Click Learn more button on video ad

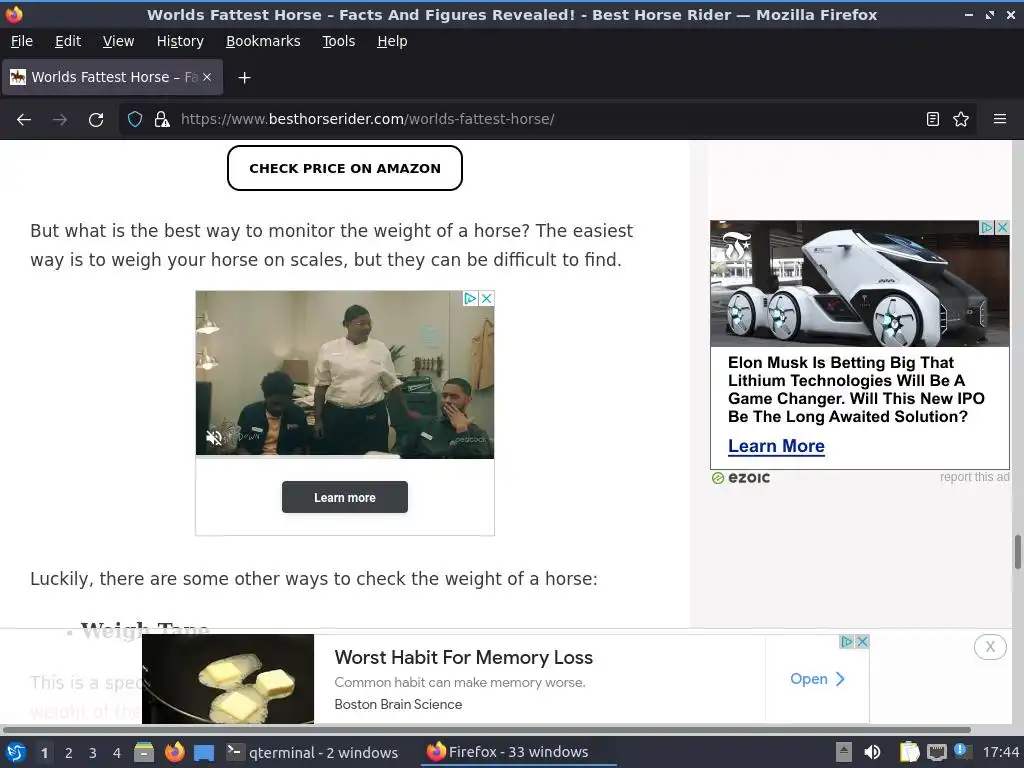coord(345,498)
